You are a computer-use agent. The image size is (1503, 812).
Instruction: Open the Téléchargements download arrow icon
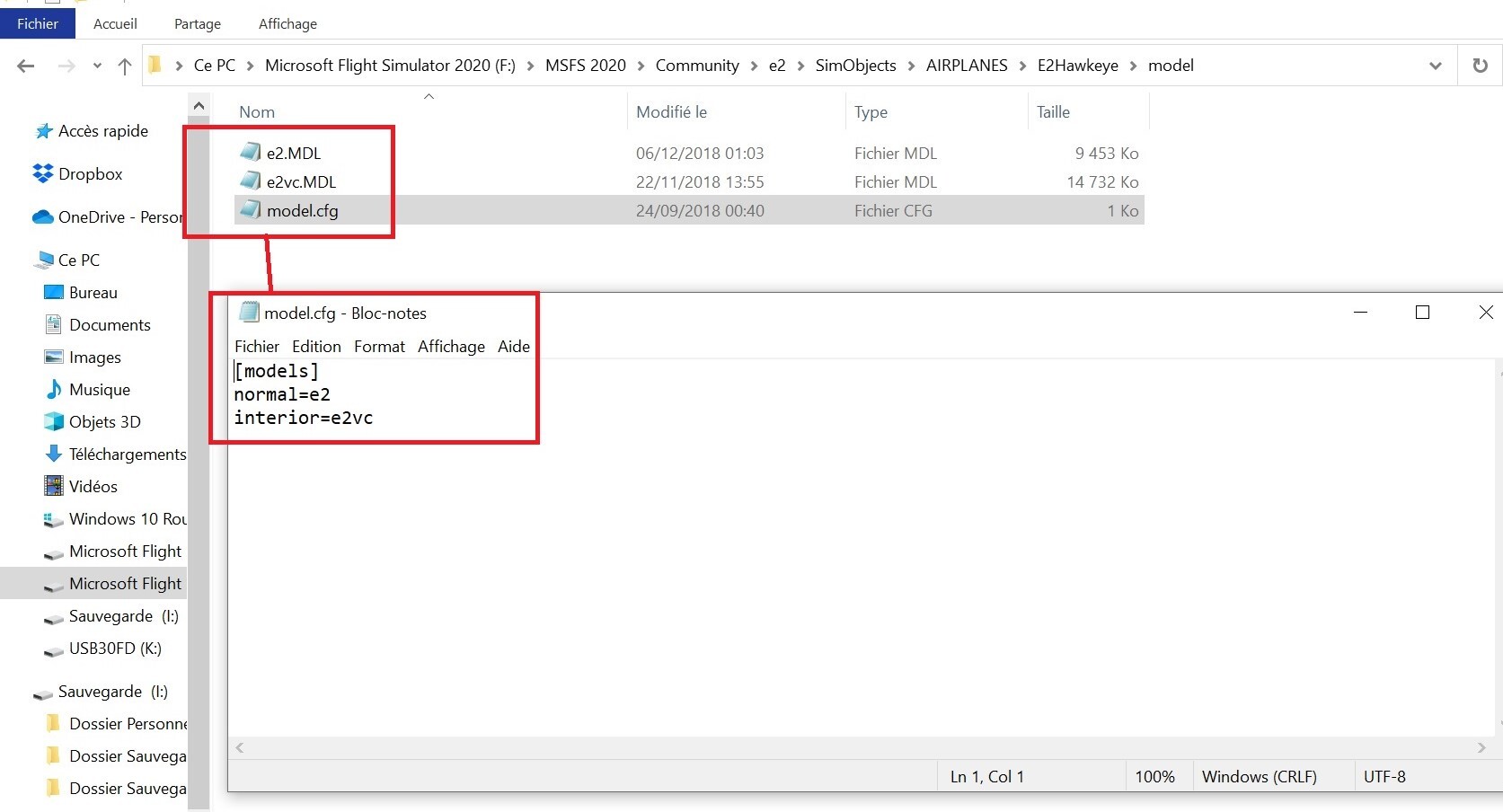(54, 454)
